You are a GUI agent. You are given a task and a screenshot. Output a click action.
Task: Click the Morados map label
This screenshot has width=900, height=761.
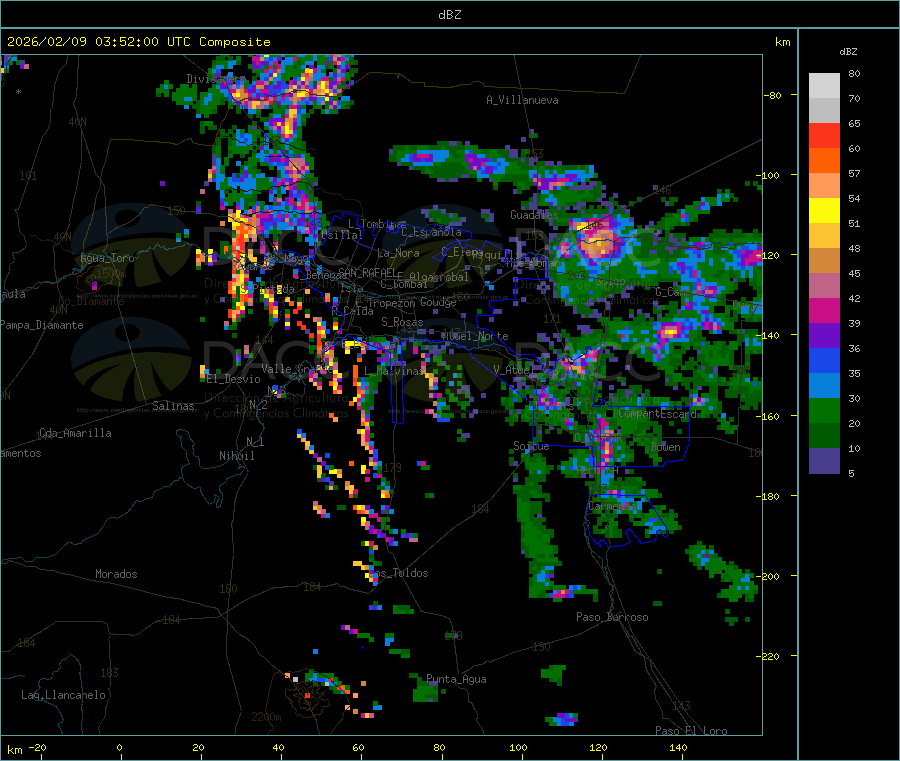click(116, 574)
